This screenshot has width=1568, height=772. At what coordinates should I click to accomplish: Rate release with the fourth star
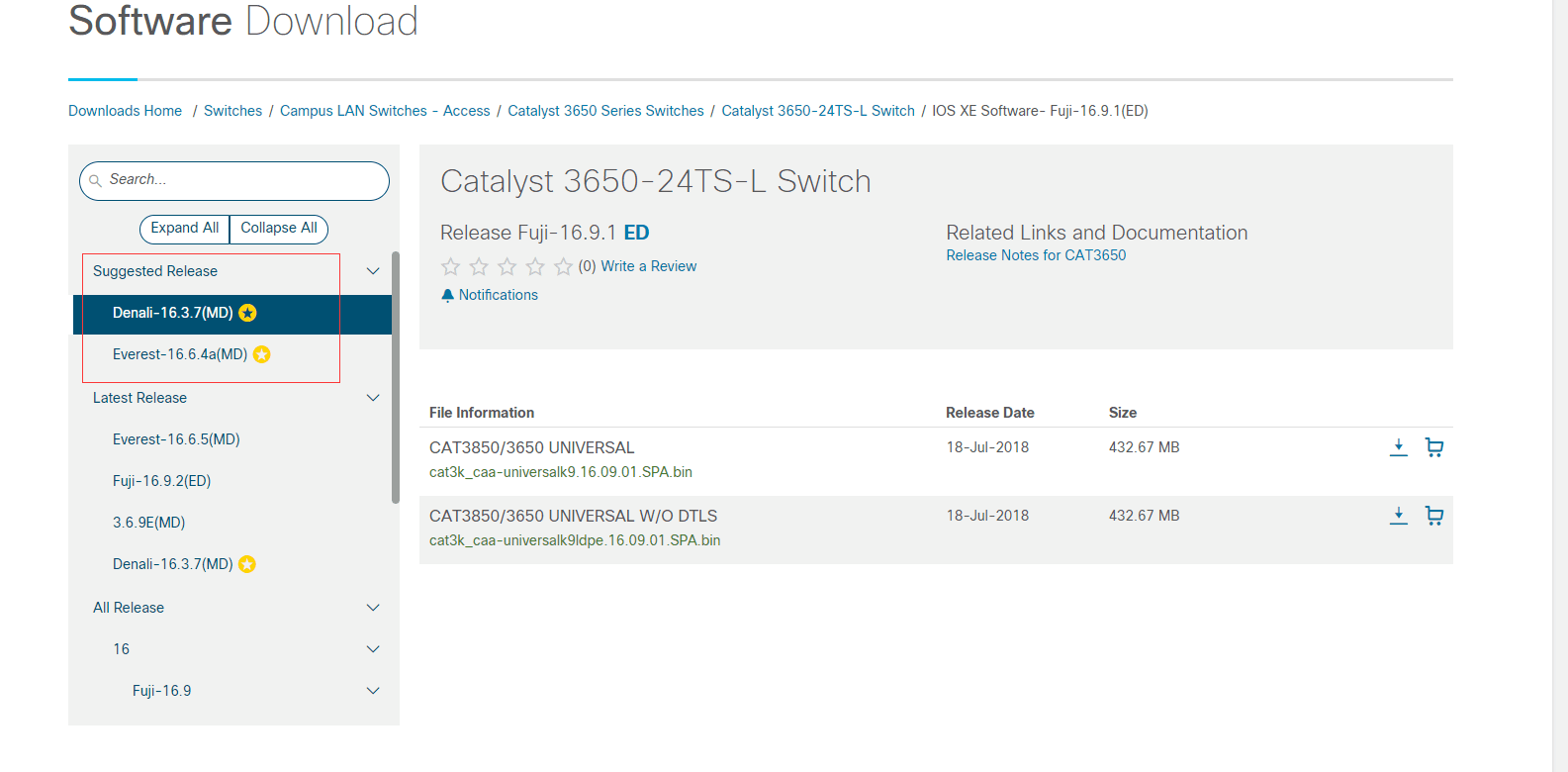[x=535, y=266]
